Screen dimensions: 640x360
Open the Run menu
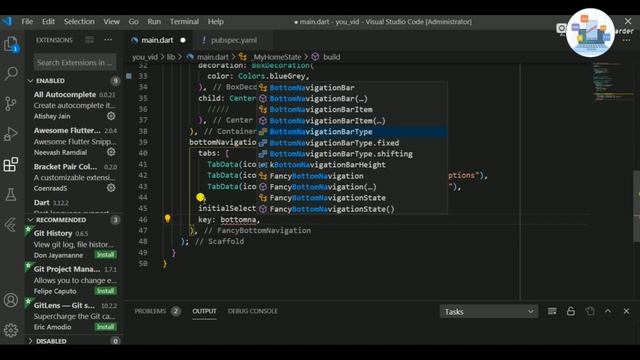(x=154, y=22)
